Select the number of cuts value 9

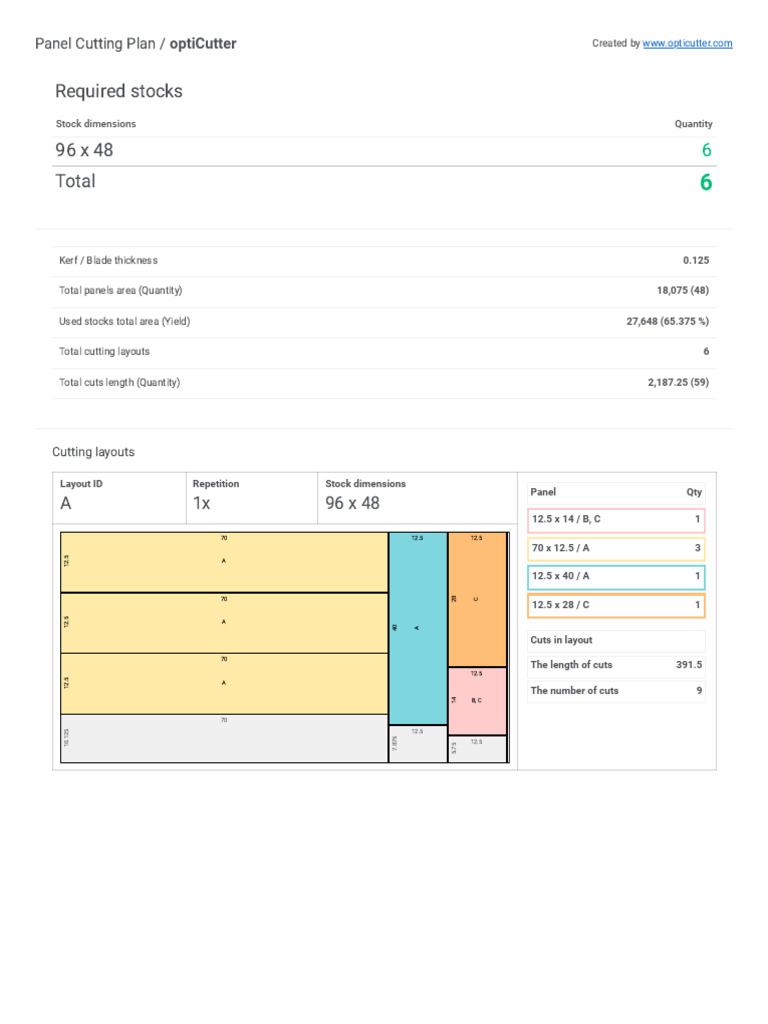click(x=699, y=690)
